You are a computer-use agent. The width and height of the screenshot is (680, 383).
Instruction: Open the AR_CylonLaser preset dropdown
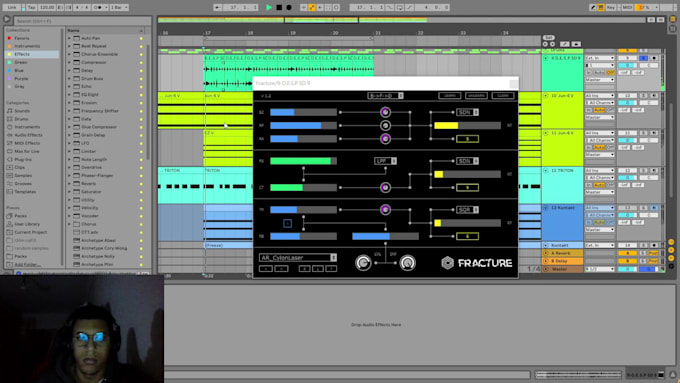pos(298,258)
